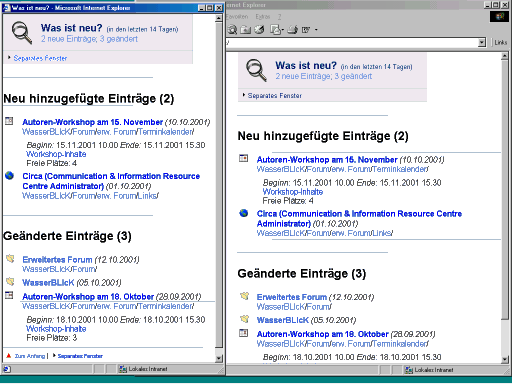This screenshot has height=384, width=512.
Task: Click the right window's scrollbar down arrow
Action: 505,359
